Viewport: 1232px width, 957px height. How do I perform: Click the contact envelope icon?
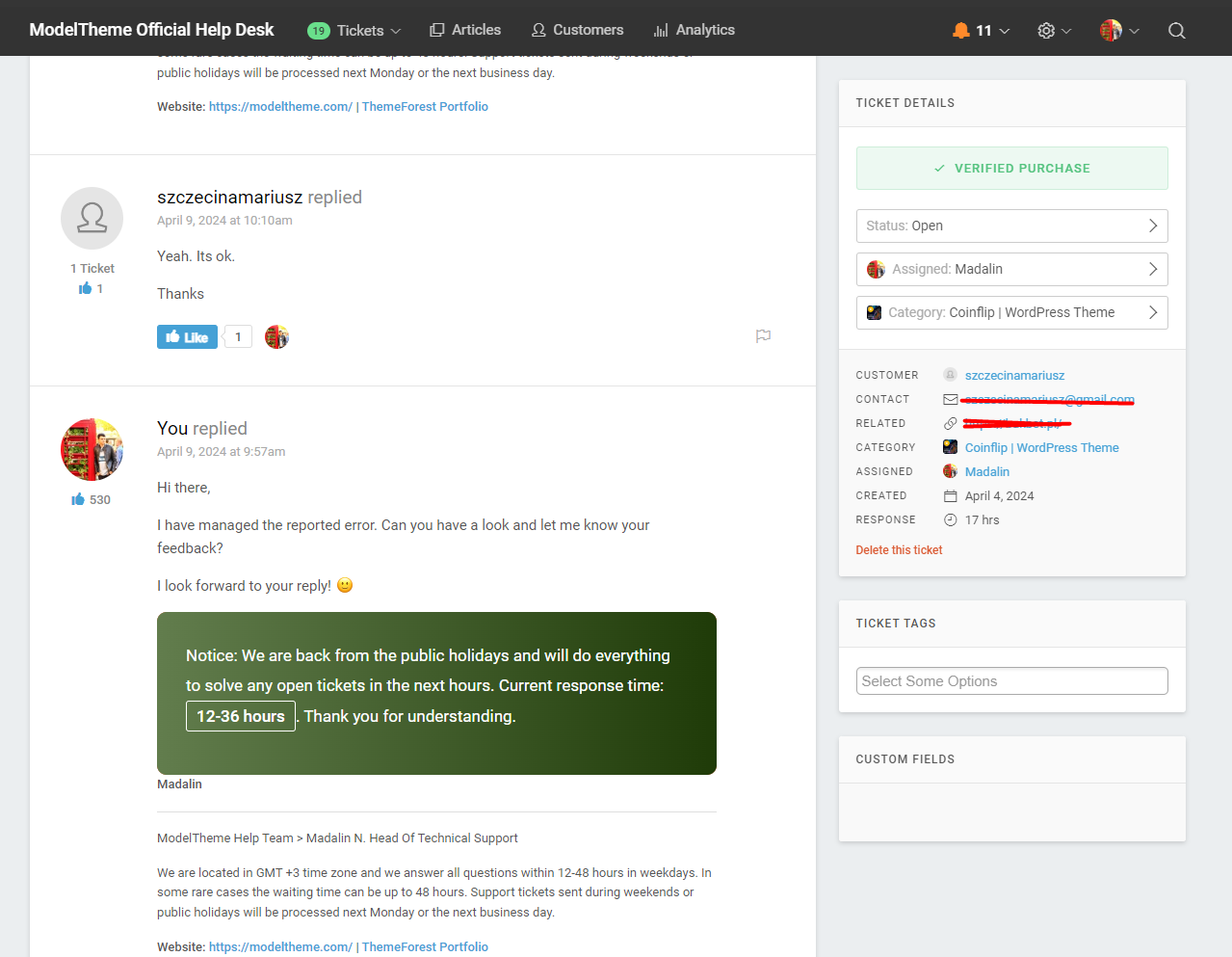coord(950,399)
